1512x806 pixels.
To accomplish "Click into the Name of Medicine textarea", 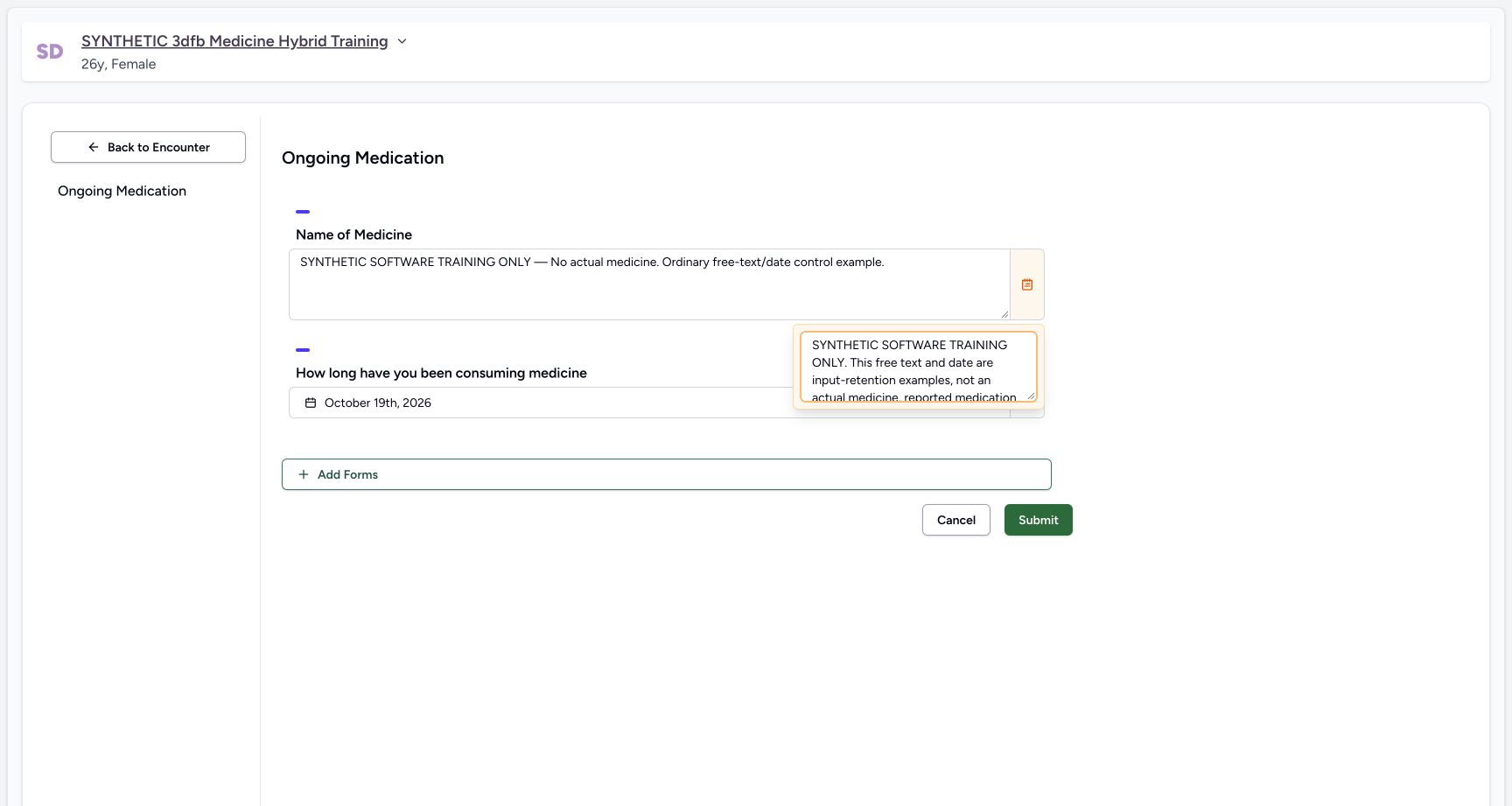I will 649,284.
